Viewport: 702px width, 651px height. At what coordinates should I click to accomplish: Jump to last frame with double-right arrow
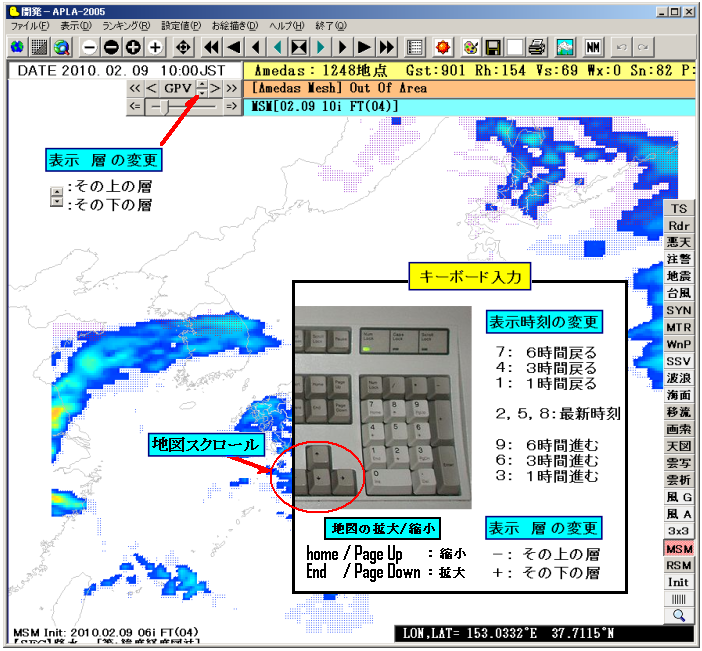pos(387,47)
